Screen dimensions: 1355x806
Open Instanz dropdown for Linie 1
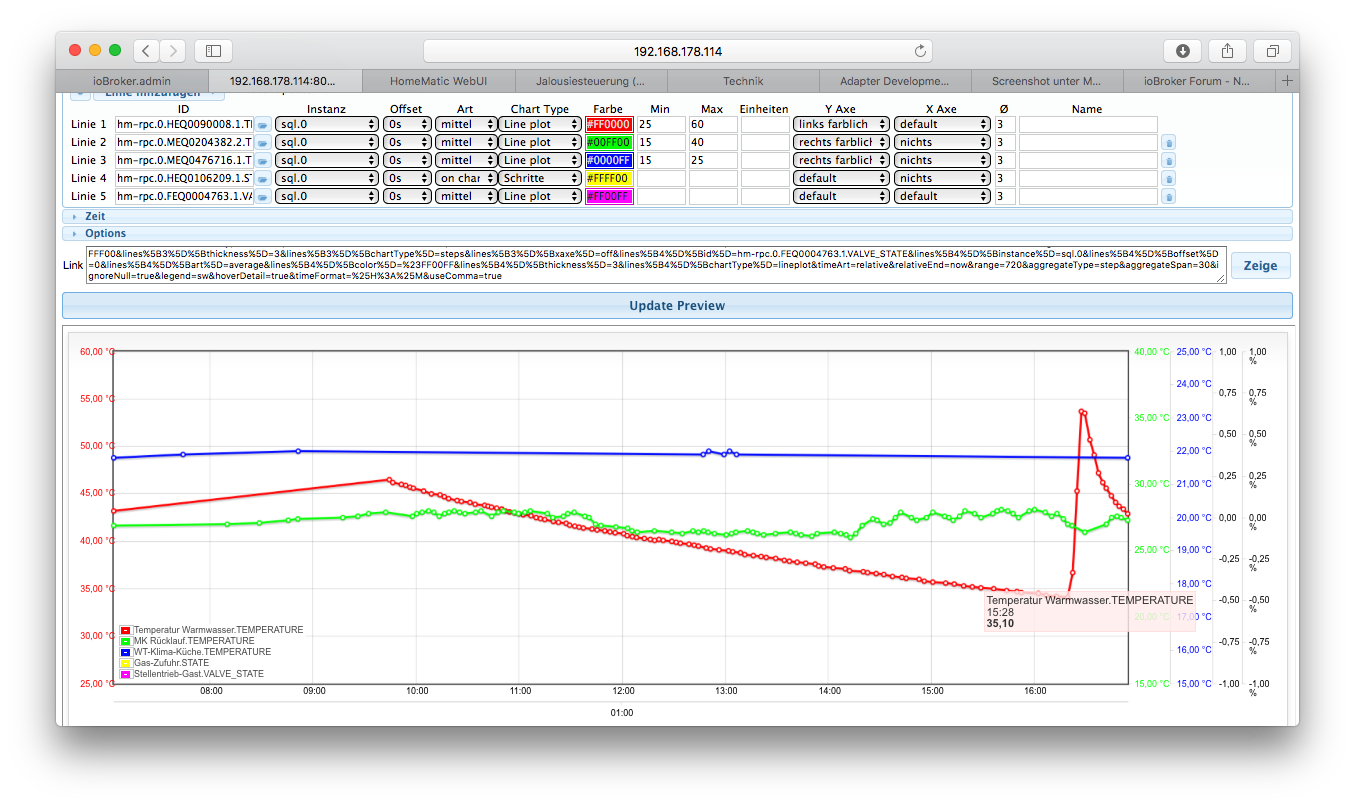coord(326,124)
